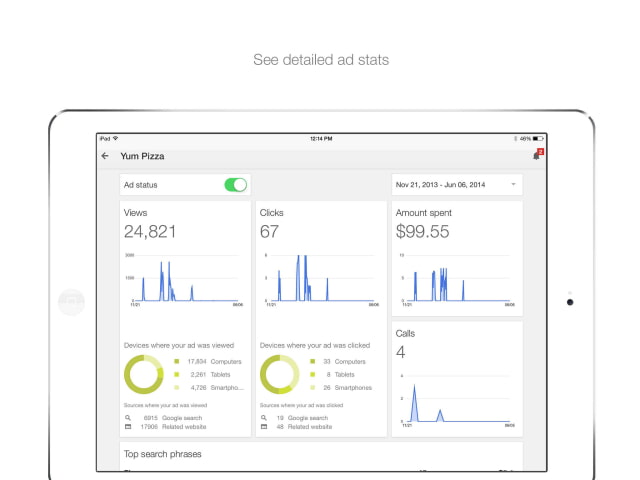Click the Yum Pizza title

(x=142, y=156)
